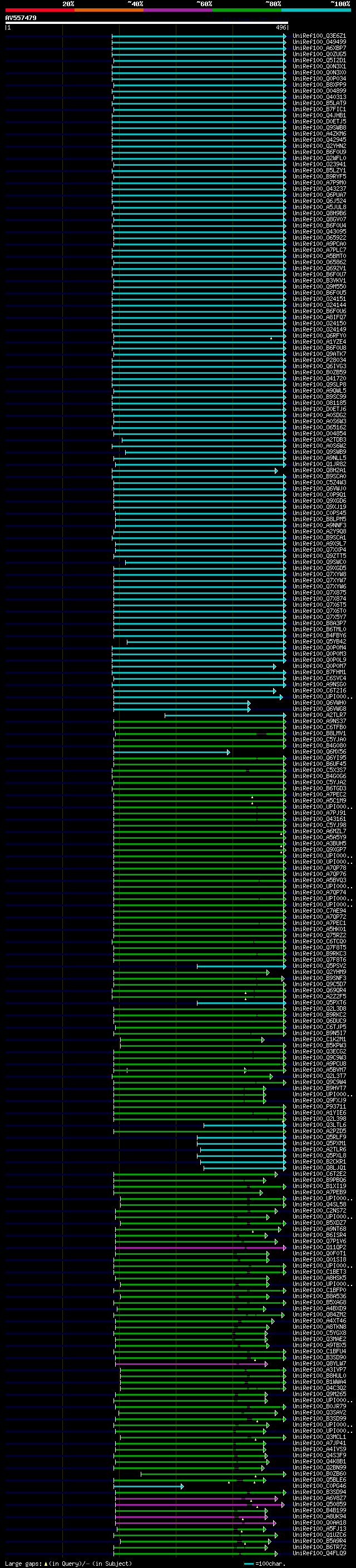356x1568 pixels.
Task: Select hit label UniRef100_Q6YI95
Action: click(x=319, y=758)
